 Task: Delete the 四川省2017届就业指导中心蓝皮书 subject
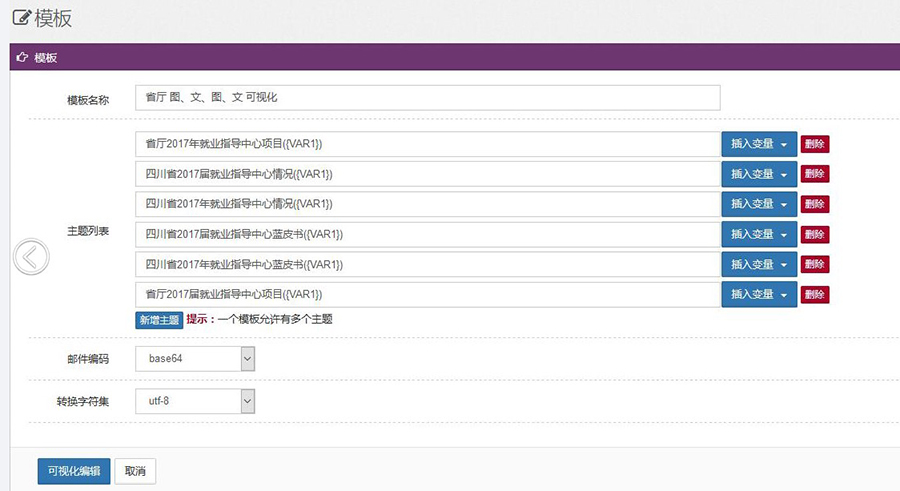click(814, 234)
